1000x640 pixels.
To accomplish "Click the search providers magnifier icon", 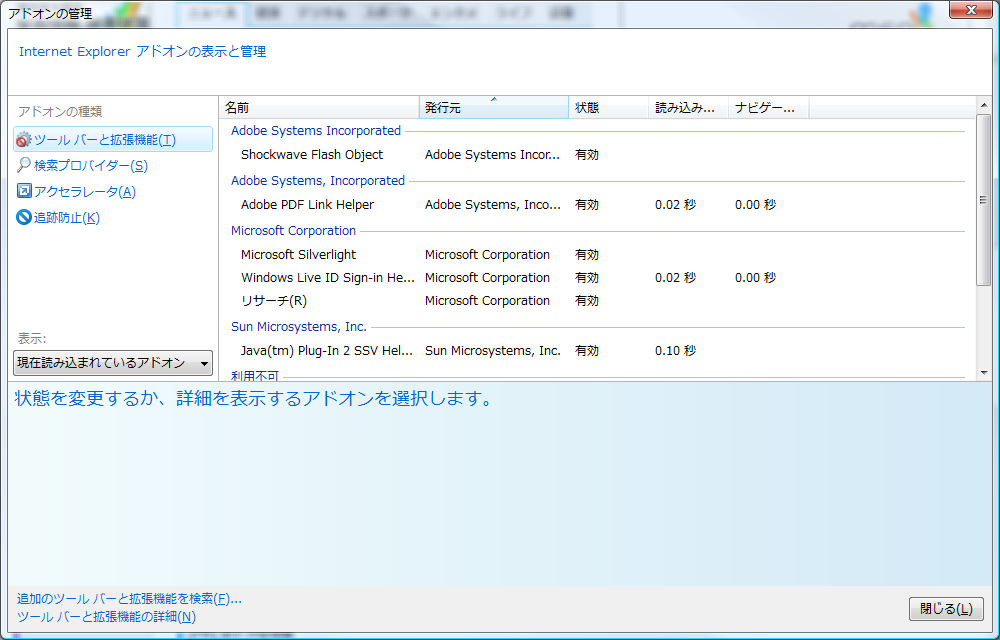I will [24, 165].
